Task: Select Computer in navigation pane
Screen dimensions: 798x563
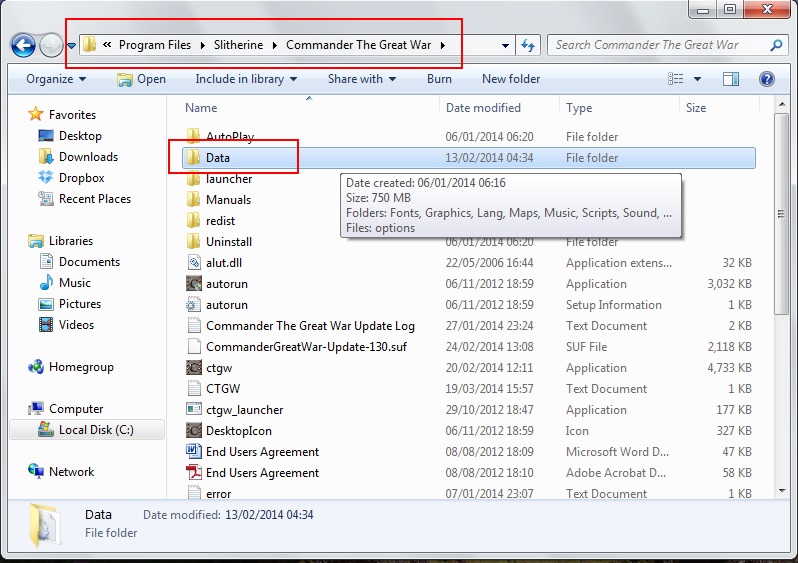Action: [76, 408]
